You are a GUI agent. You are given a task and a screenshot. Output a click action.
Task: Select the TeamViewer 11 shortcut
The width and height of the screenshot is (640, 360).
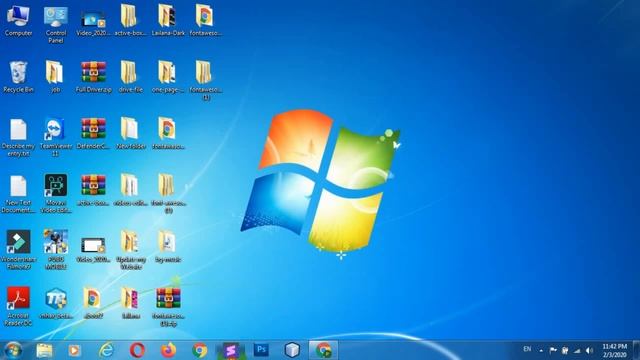tap(56, 138)
